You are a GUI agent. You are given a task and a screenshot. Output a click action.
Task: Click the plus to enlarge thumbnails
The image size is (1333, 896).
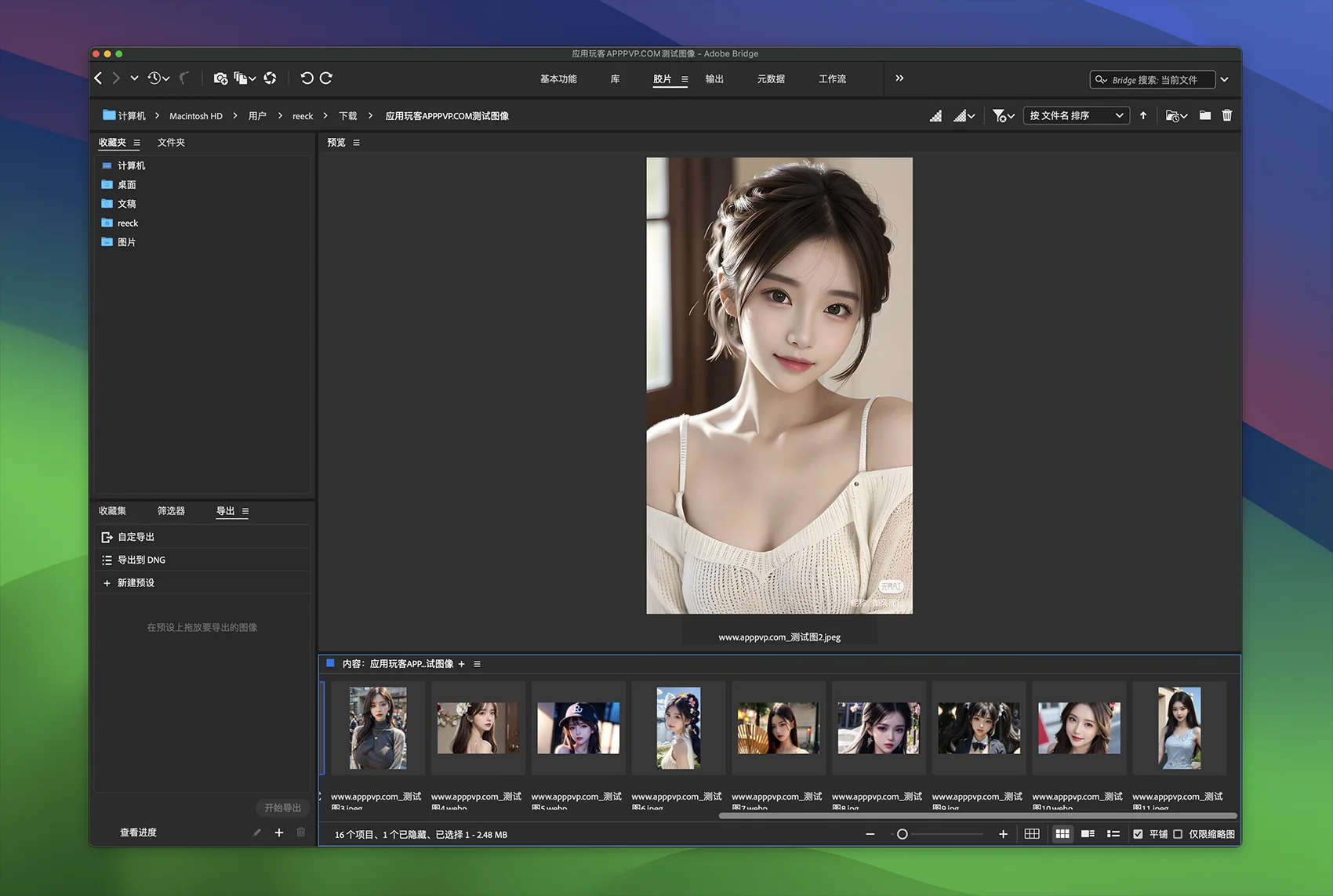click(1003, 834)
